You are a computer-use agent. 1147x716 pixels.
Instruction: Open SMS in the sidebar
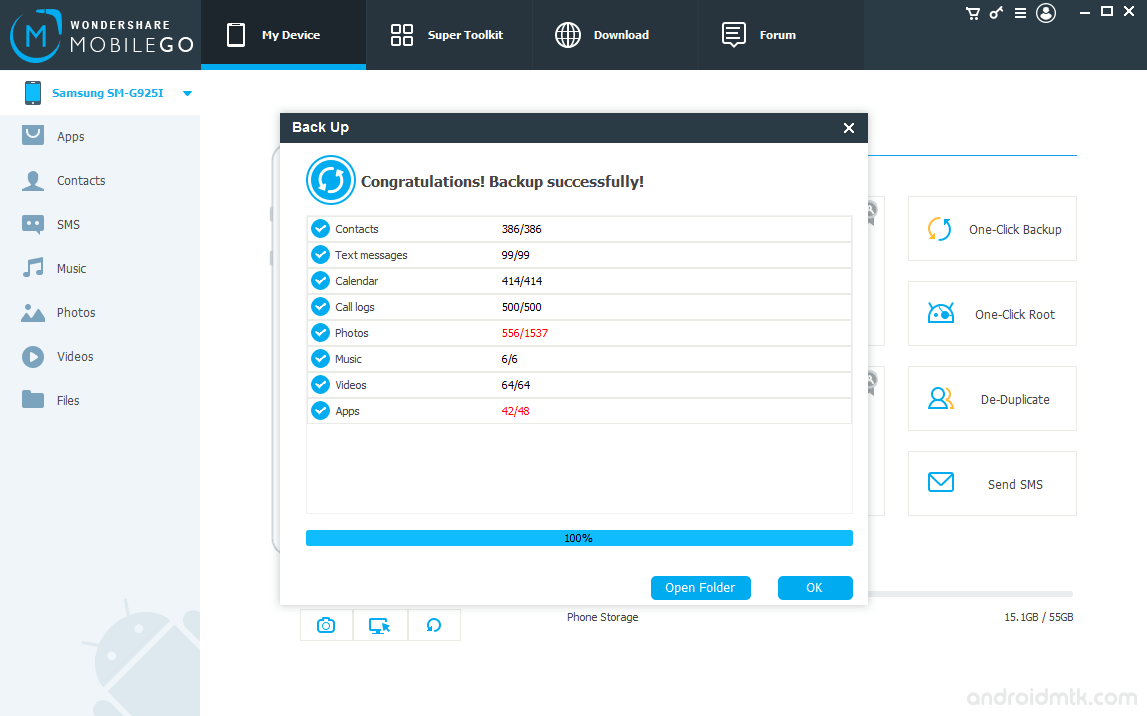click(99, 225)
